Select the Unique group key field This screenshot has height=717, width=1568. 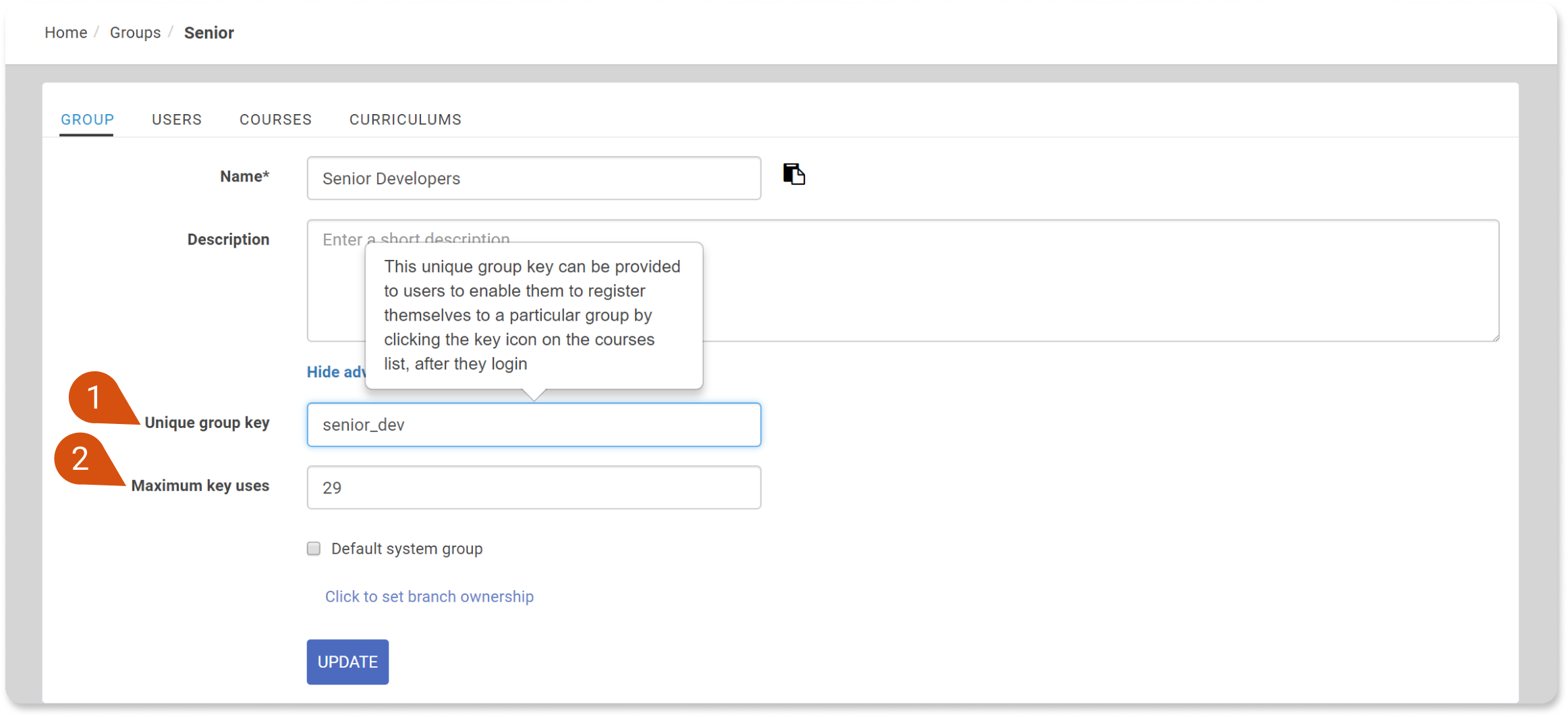pos(533,425)
